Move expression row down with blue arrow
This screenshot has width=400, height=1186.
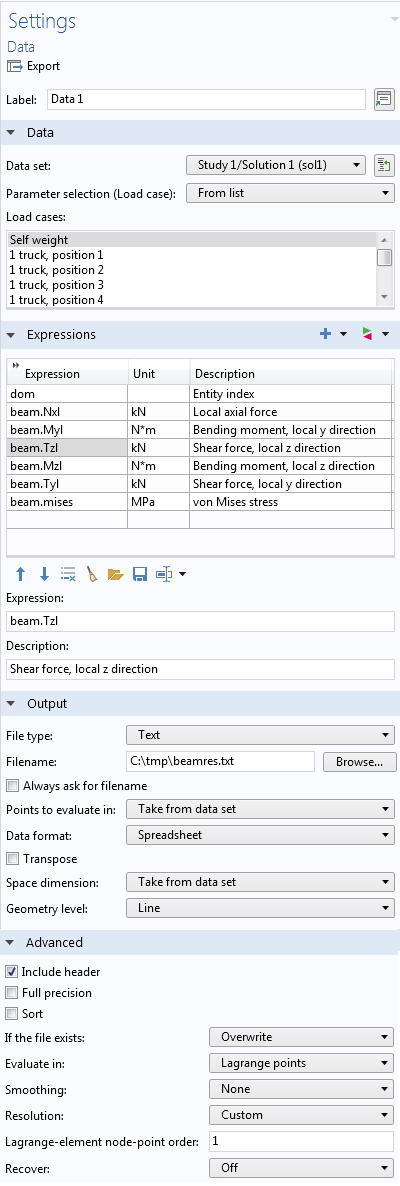click(x=44, y=575)
